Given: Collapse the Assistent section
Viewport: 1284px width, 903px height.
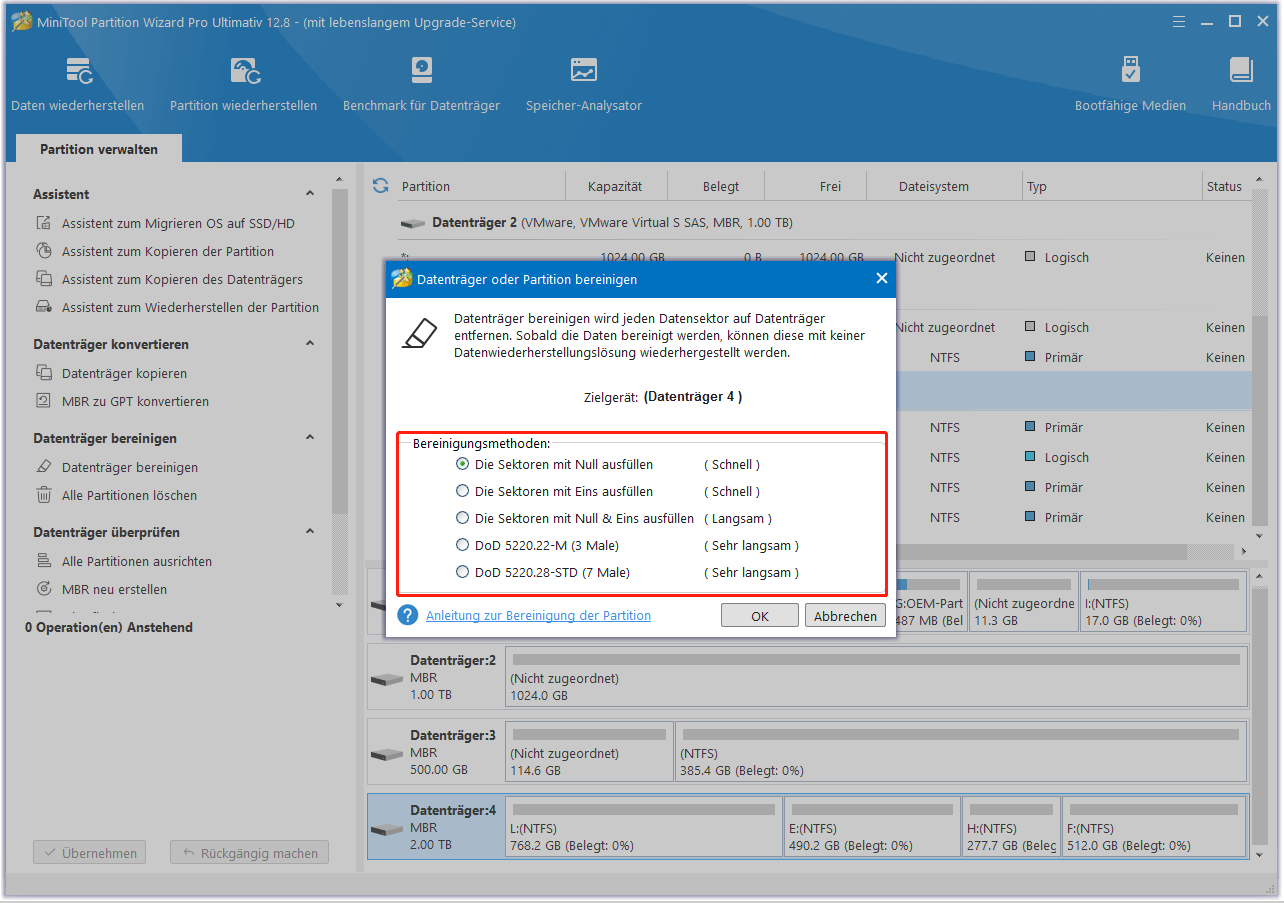Looking at the screenshot, I should (310, 194).
